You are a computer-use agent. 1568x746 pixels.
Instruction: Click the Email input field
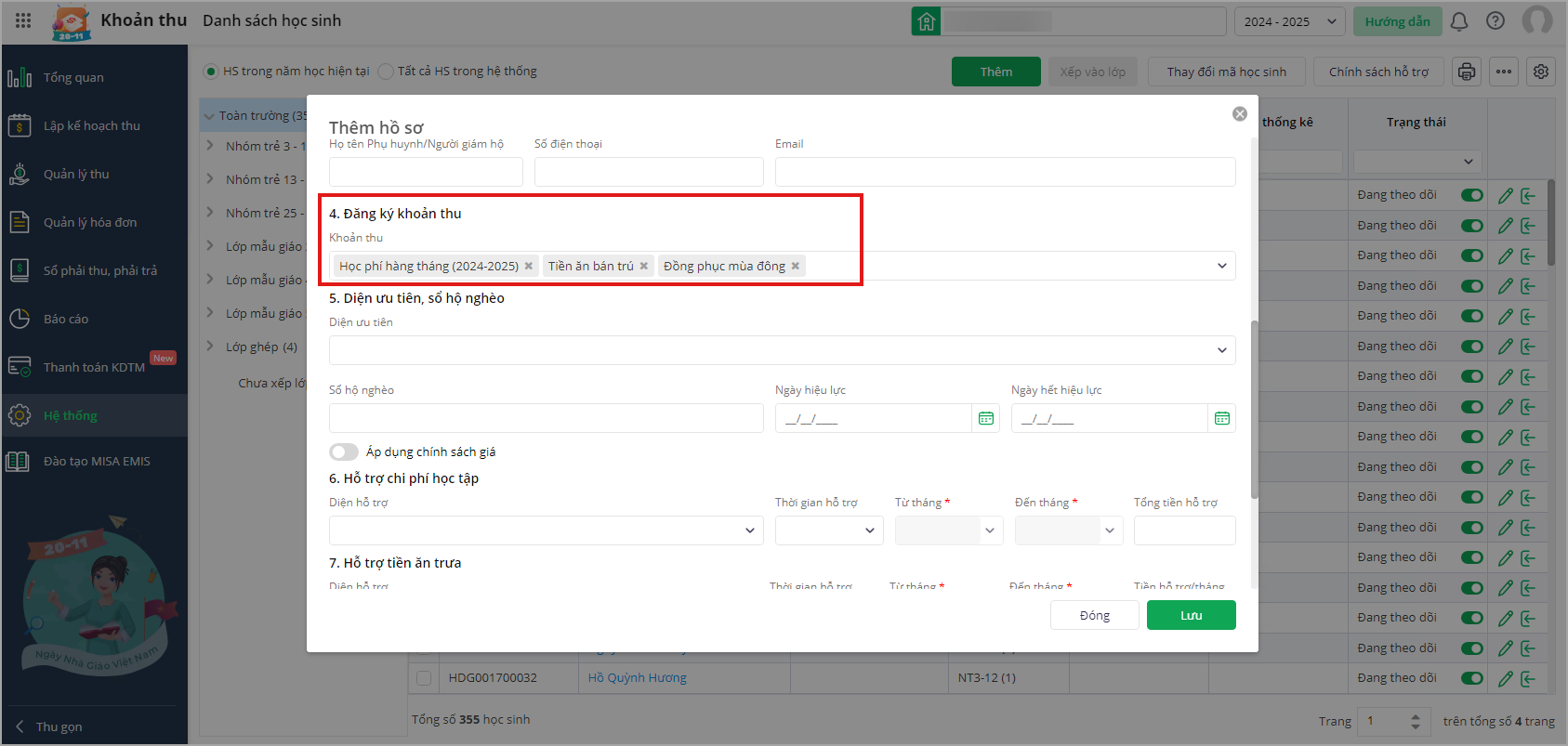[1006, 172]
